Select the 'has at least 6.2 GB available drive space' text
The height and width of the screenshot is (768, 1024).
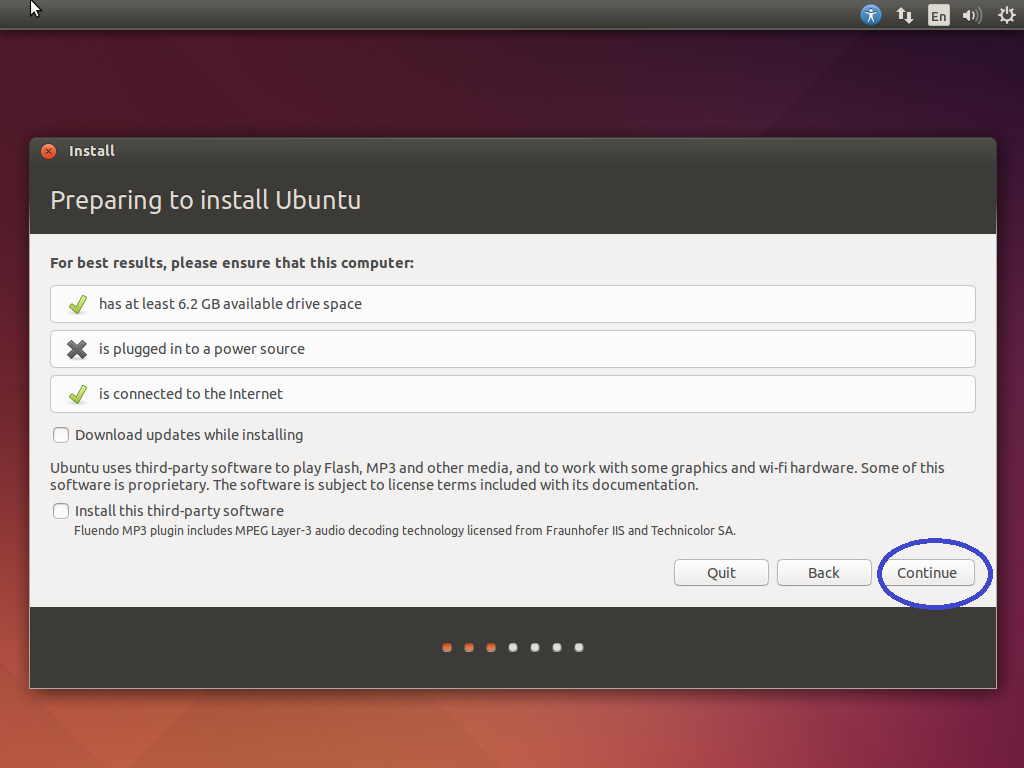click(231, 304)
